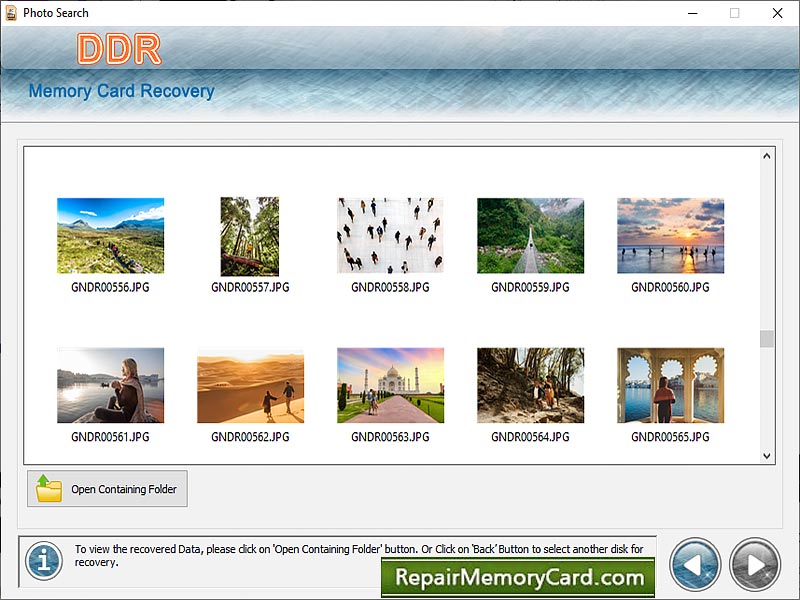Viewport: 800px width, 600px height.
Task: Click the Back arrow button
Action: point(695,564)
